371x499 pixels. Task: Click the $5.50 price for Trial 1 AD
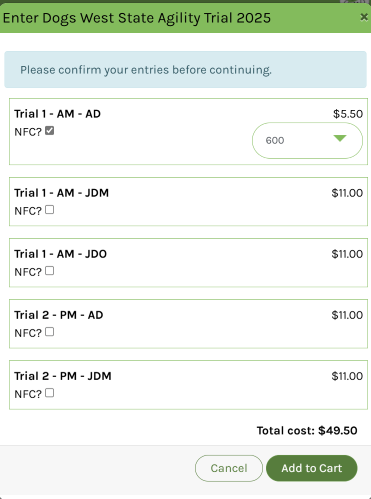pyautogui.click(x=348, y=114)
